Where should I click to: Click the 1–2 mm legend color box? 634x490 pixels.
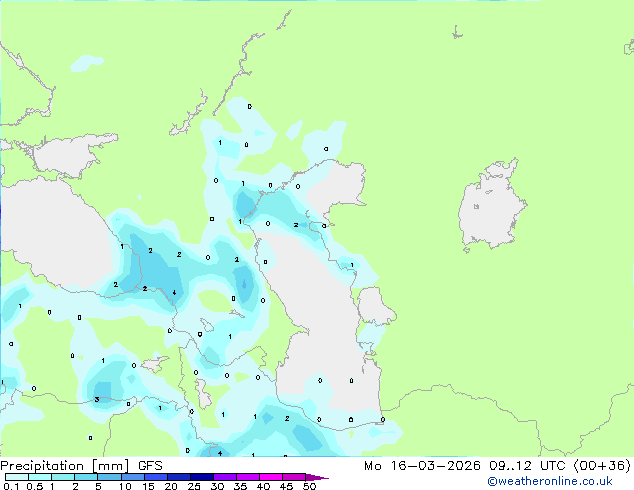pyautogui.click(x=63, y=477)
